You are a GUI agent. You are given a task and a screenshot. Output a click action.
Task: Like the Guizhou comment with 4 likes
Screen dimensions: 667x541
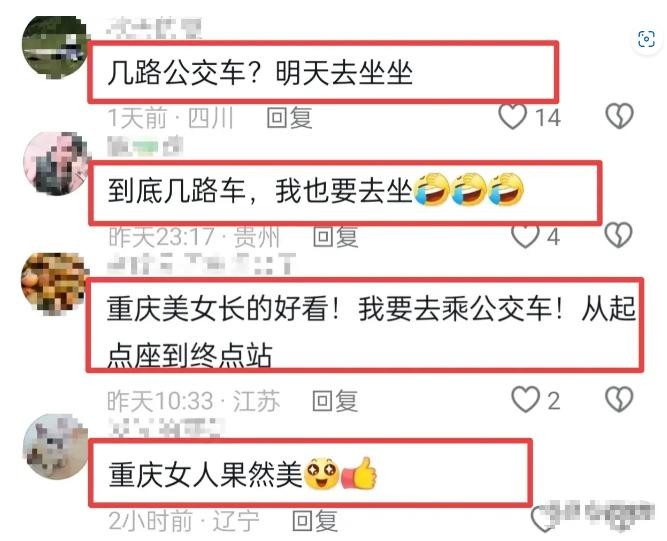[525, 236]
